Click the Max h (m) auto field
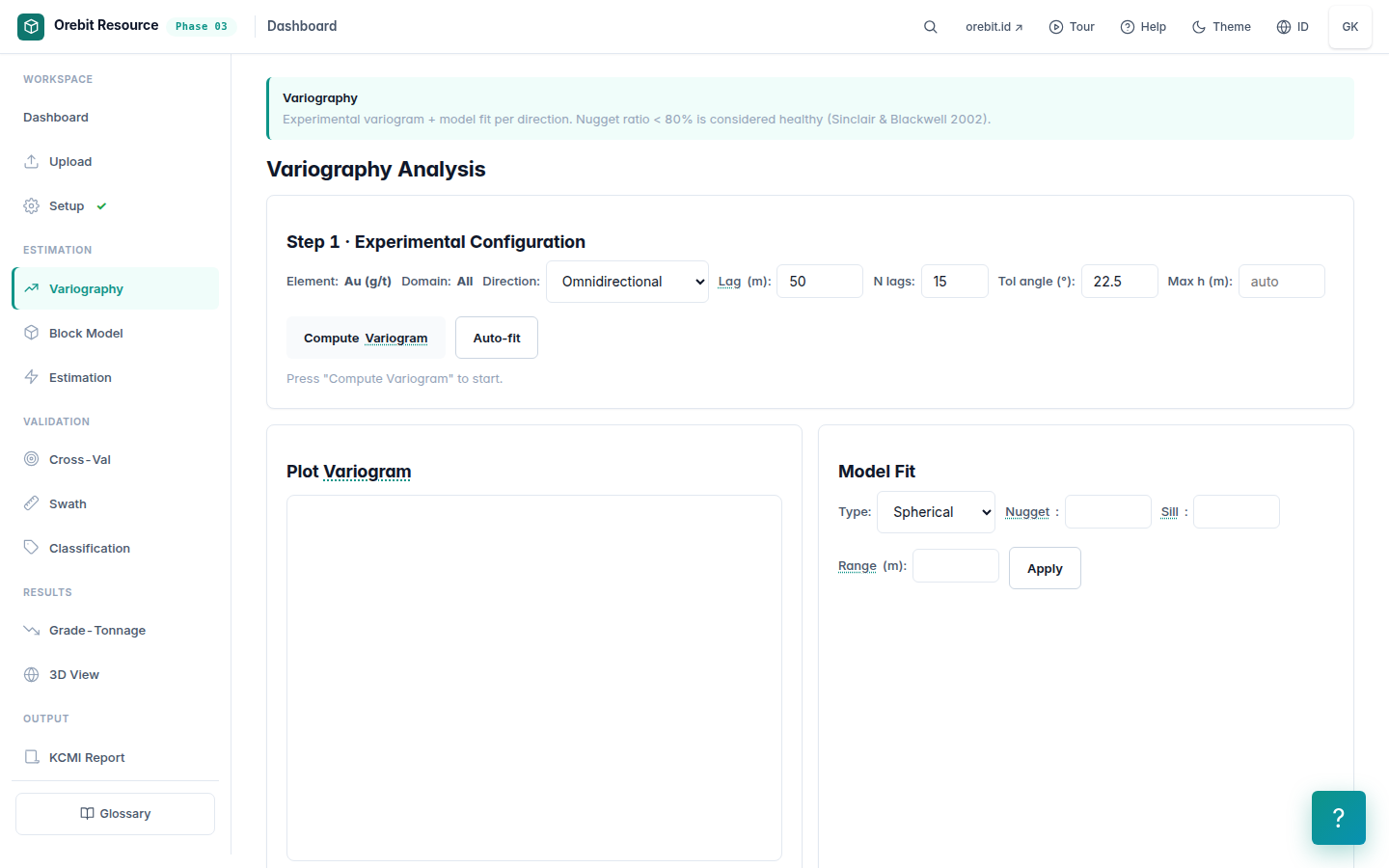 tap(1282, 282)
